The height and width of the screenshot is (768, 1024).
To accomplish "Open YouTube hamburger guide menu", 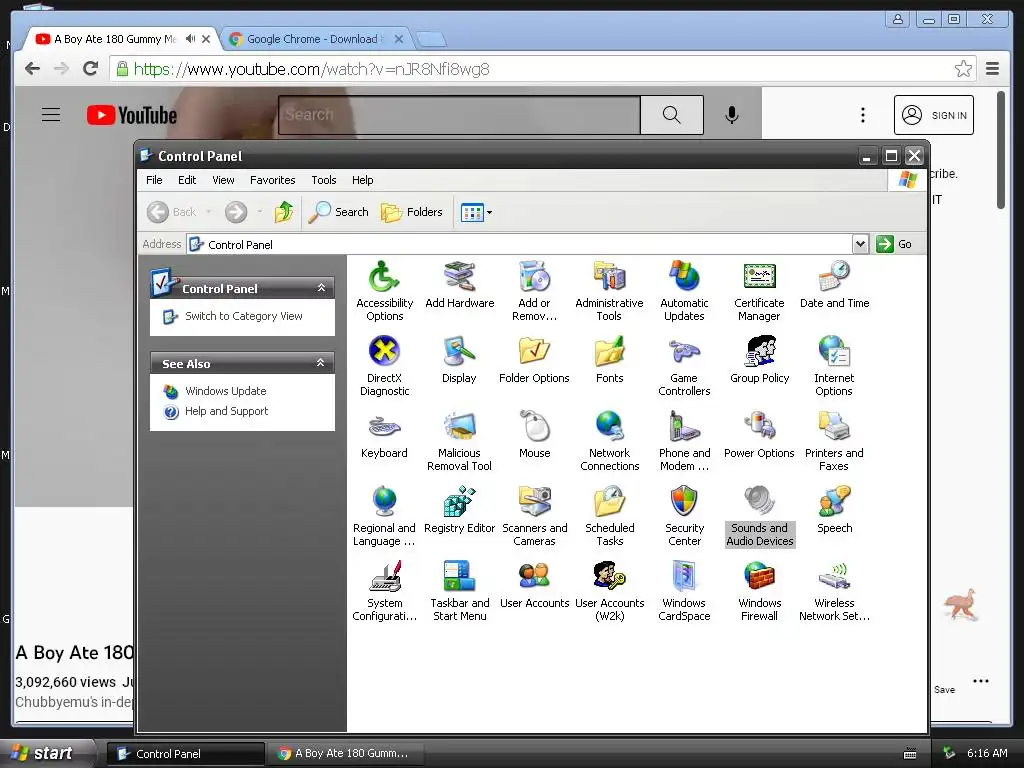I will click(x=51, y=115).
